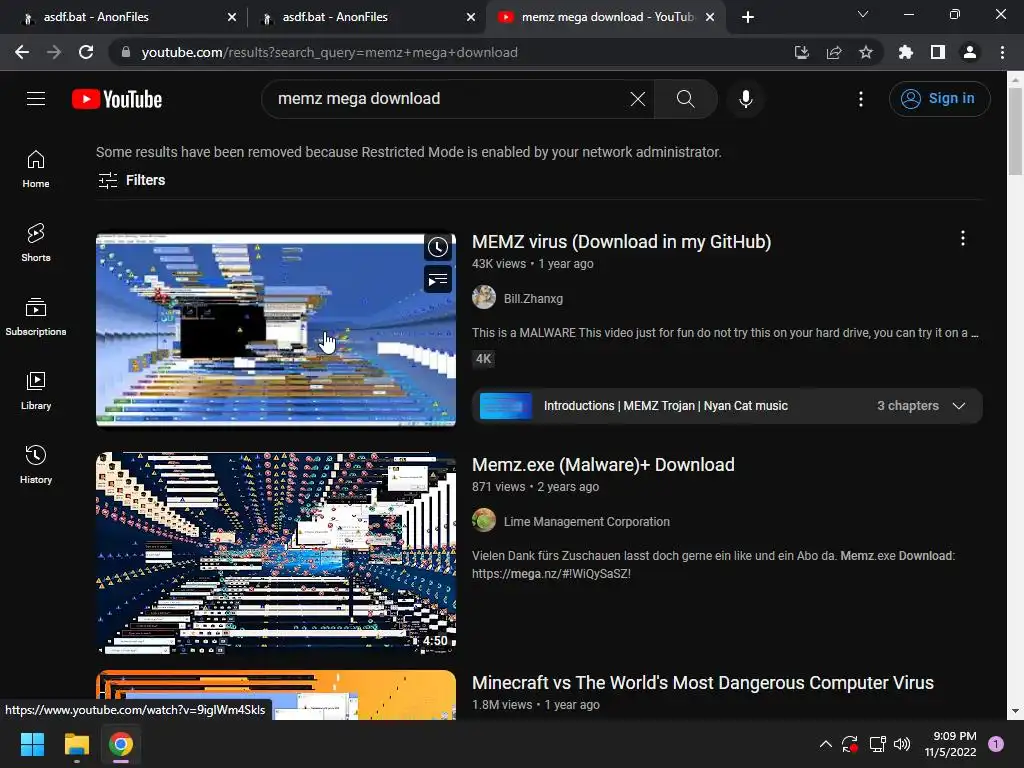Go to Home in the sidebar
This screenshot has width=1024, height=768.
(36, 169)
